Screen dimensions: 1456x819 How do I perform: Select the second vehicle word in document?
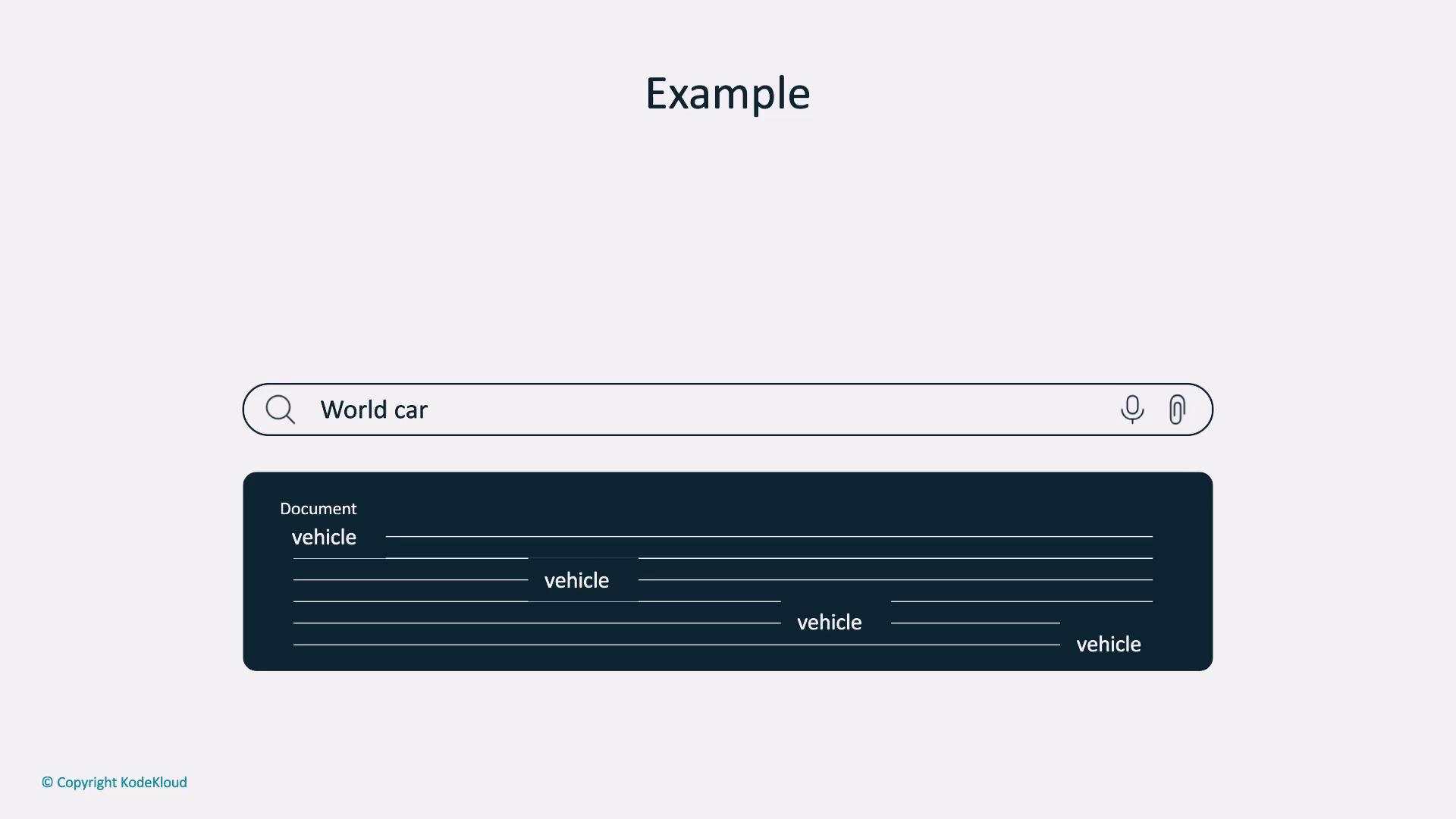click(x=576, y=581)
